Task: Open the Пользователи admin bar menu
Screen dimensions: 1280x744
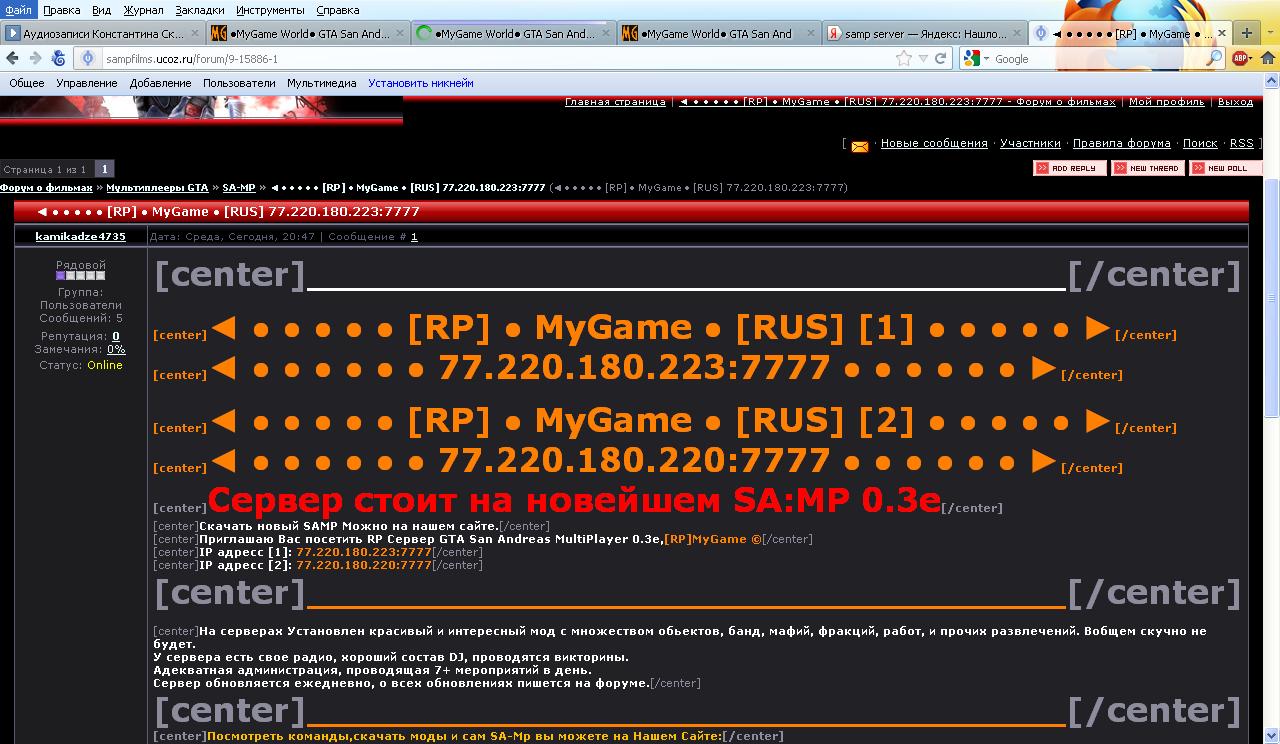Action: pyautogui.click(x=239, y=83)
